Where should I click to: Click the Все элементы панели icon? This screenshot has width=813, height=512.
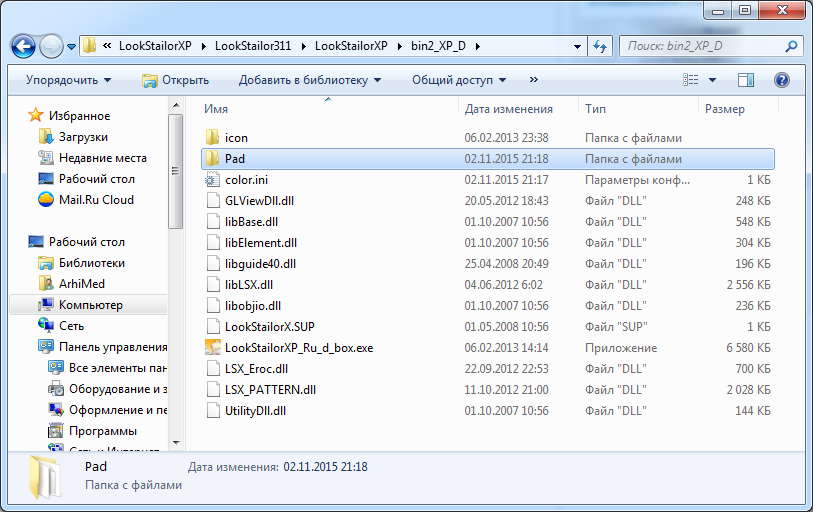point(55,367)
